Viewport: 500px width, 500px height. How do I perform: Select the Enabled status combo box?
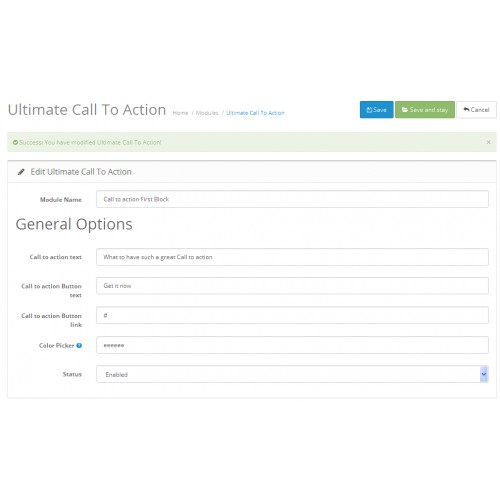[292, 374]
